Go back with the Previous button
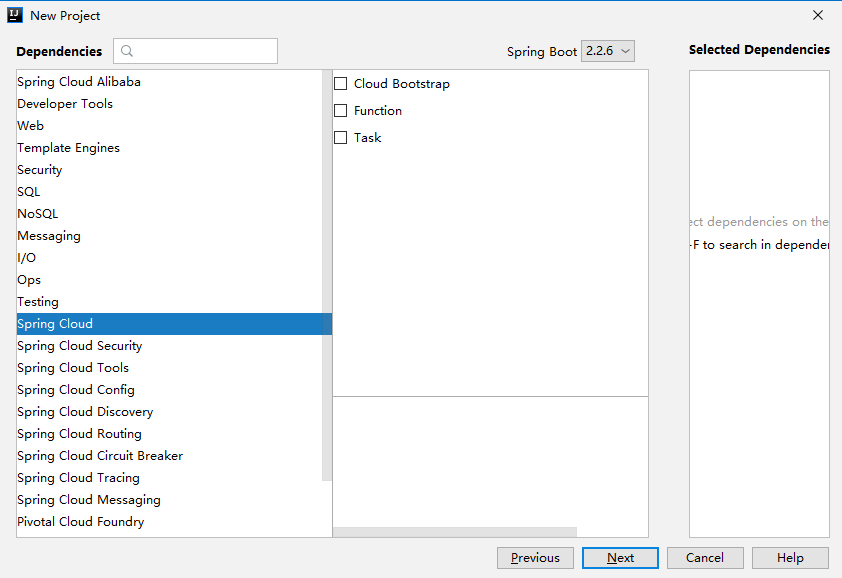 click(x=535, y=558)
